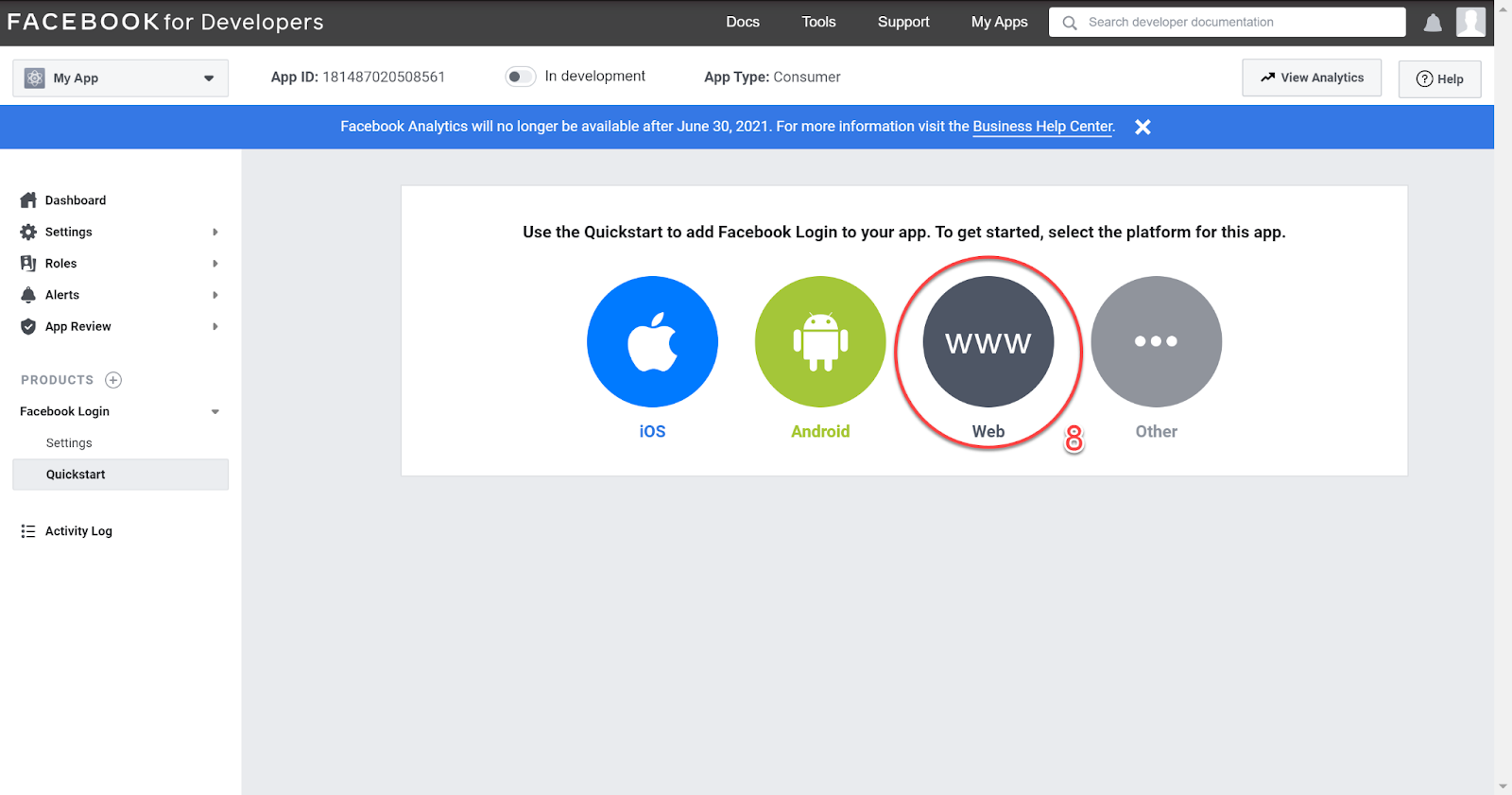This screenshot has width=1512, height=795.
Task: Expand the Alerts submenu arrow
Action: [x=215, y=295]
